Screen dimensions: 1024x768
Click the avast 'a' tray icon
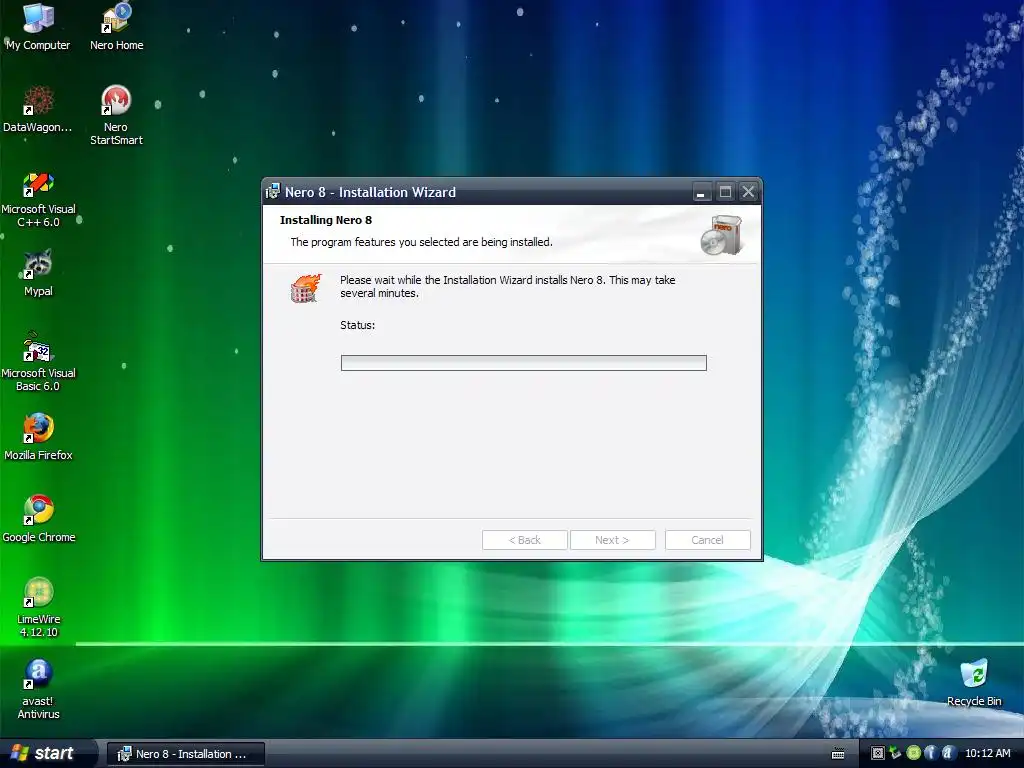coord(948,753)
